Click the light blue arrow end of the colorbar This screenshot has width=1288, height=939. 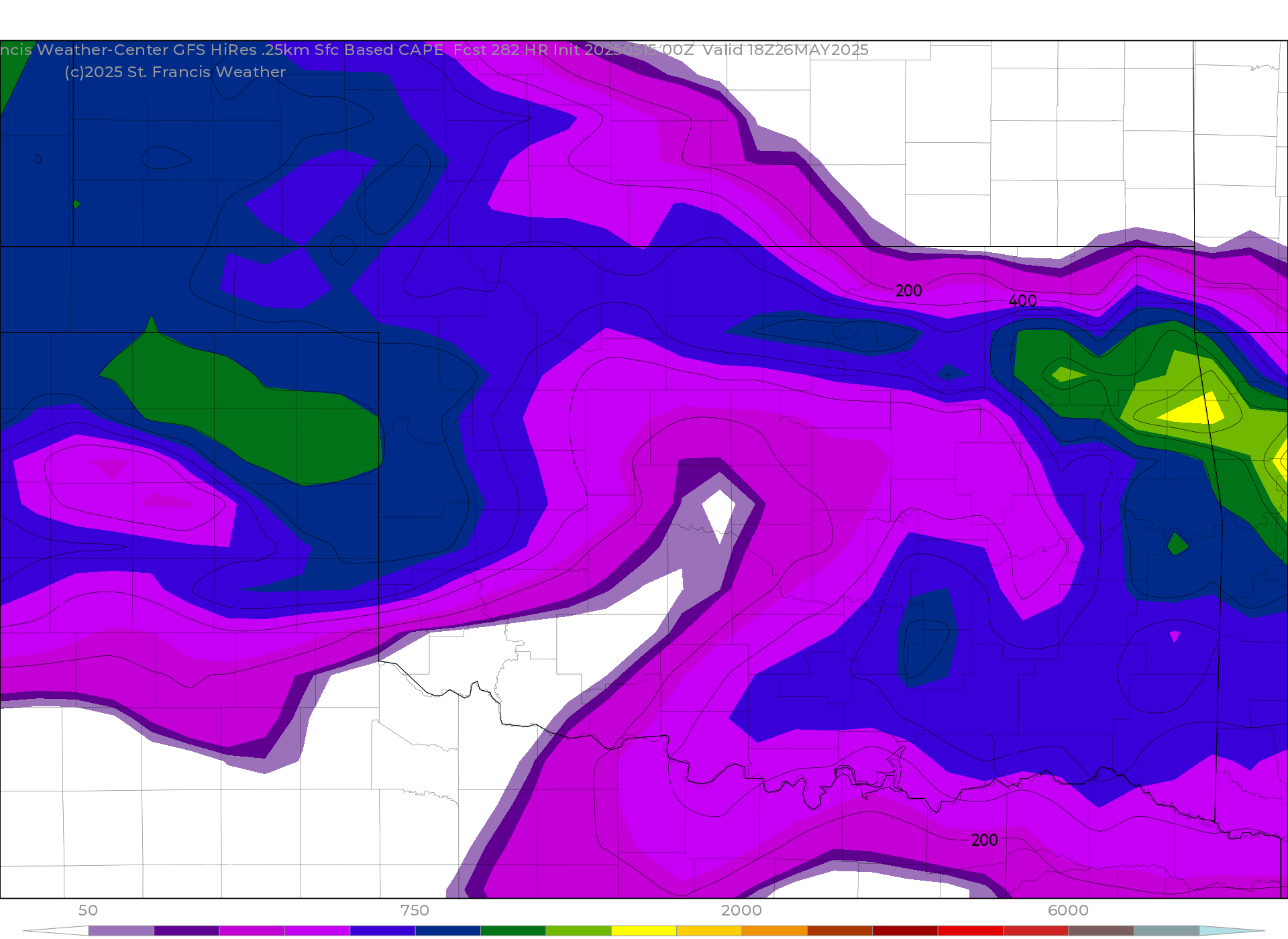[x=1232, y=931]
